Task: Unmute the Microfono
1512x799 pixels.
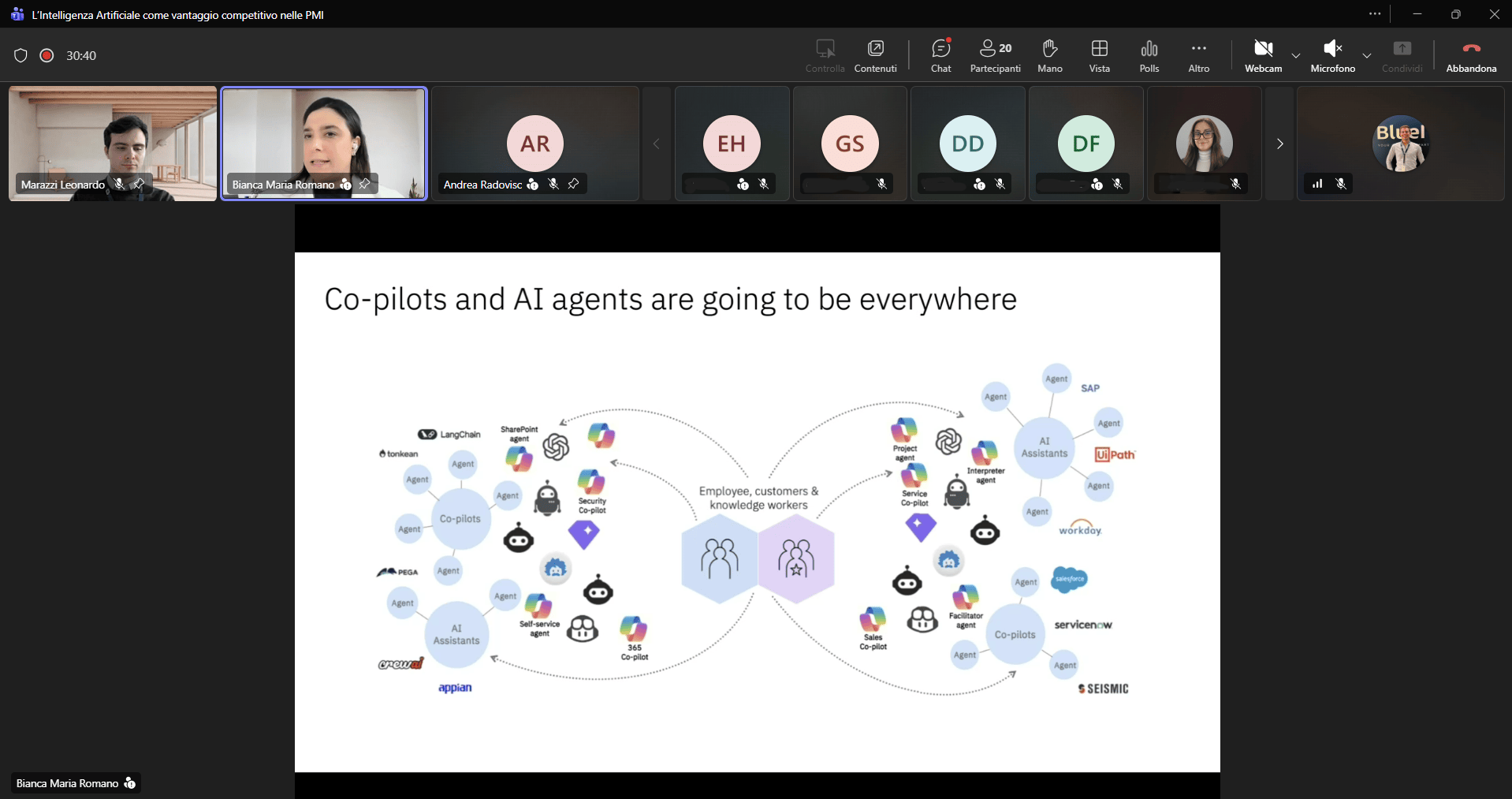Action: [x=1332, y=56]
